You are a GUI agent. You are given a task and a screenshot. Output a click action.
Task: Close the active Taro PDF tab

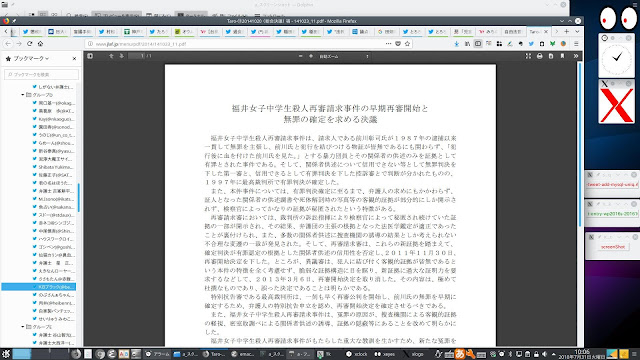click(546, 31)
